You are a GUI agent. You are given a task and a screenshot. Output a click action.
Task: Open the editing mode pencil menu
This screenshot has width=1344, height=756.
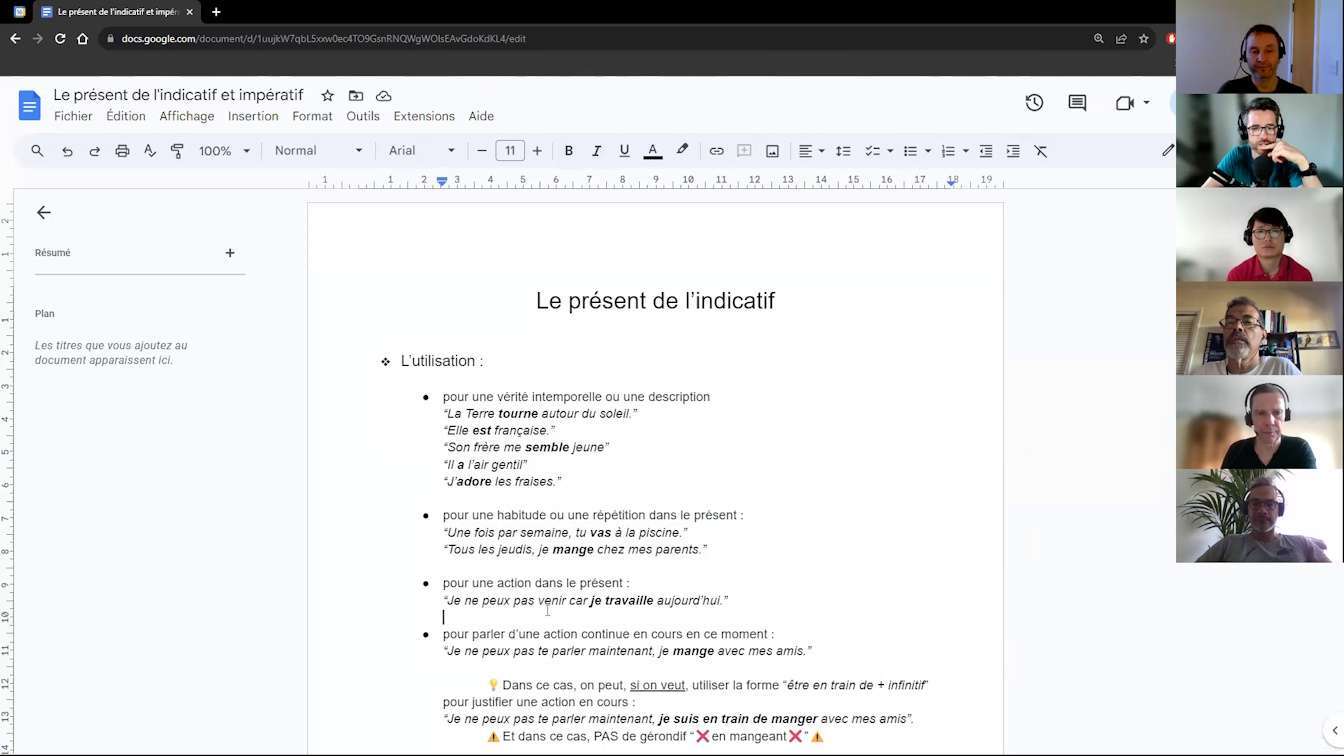pyautogui.click(x=1167, y=151)
